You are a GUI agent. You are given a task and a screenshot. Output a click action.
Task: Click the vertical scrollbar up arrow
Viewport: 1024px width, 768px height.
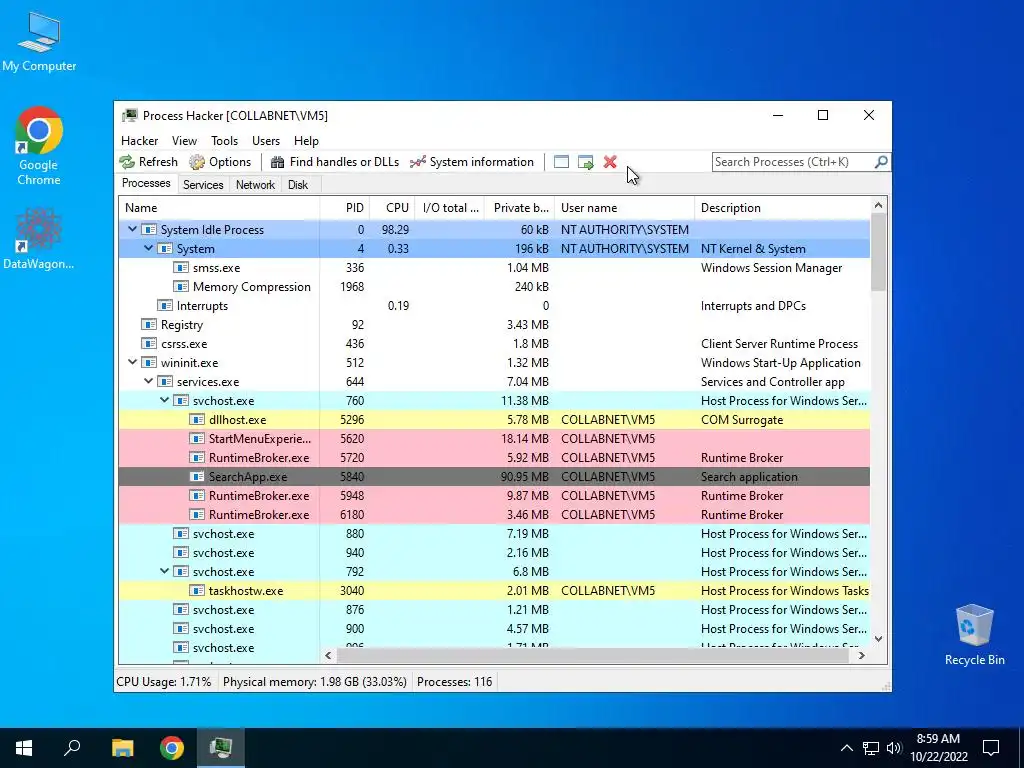tap(878, 206)
